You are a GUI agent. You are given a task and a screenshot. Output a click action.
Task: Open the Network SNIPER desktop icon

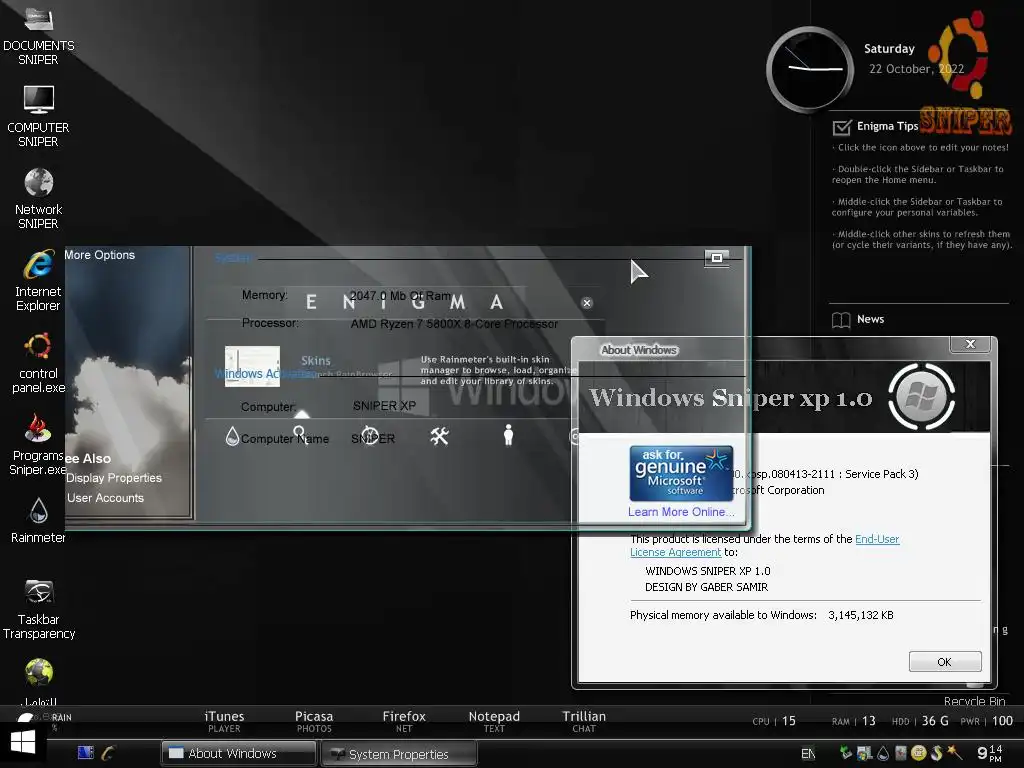click(38, 199)
